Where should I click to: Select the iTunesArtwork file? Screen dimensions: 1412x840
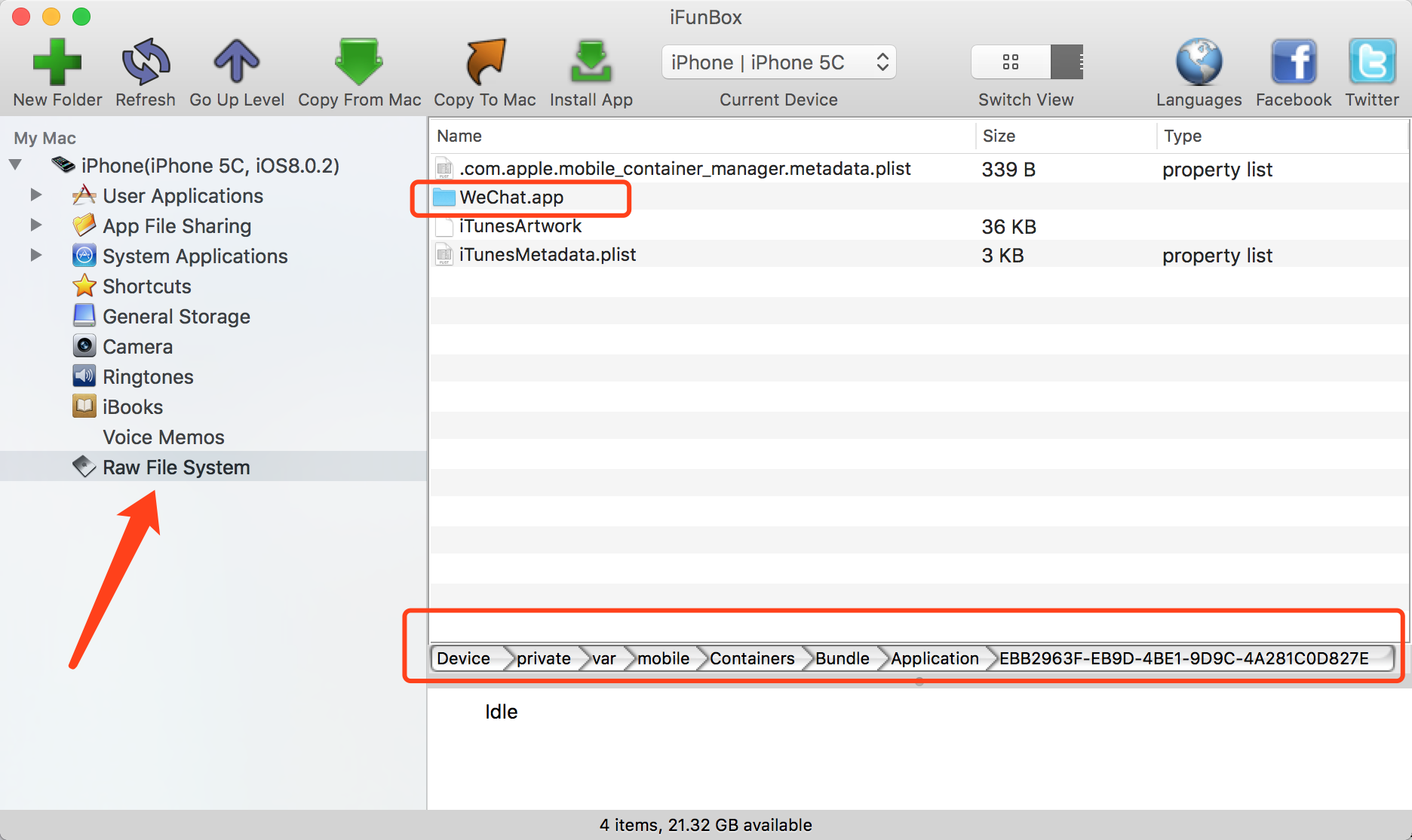tap(520, 226)
